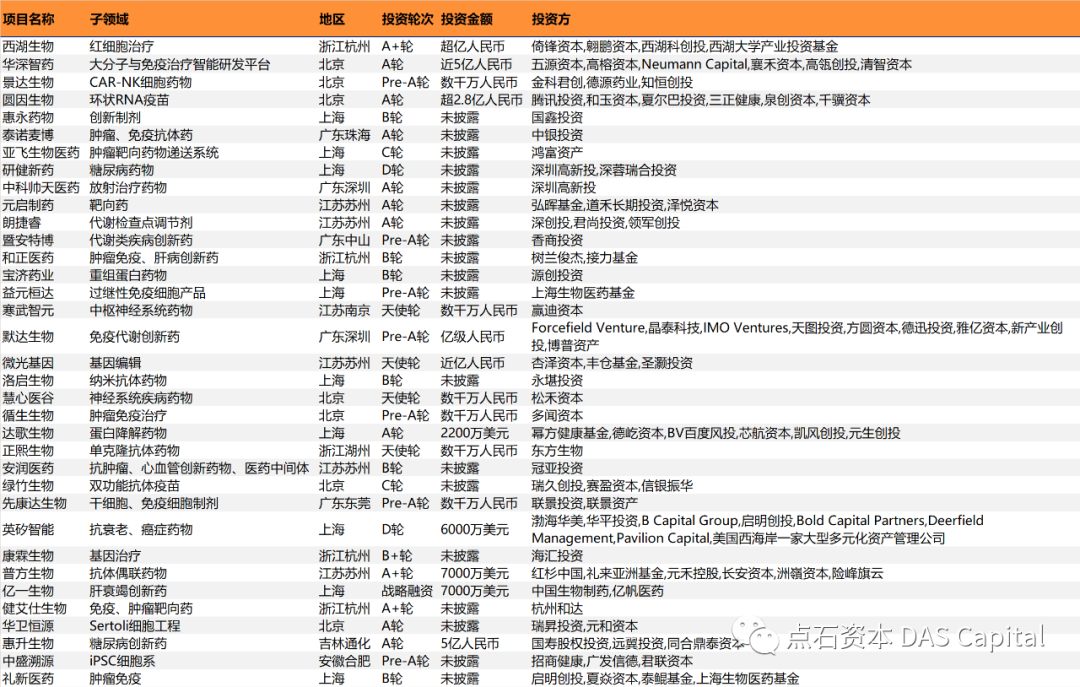The width and height of the screenshot is (1080, 687).
Task: Click the 超2.8亿人民币 amount cell
Action: pyautogui.click(x=481, y=100)
